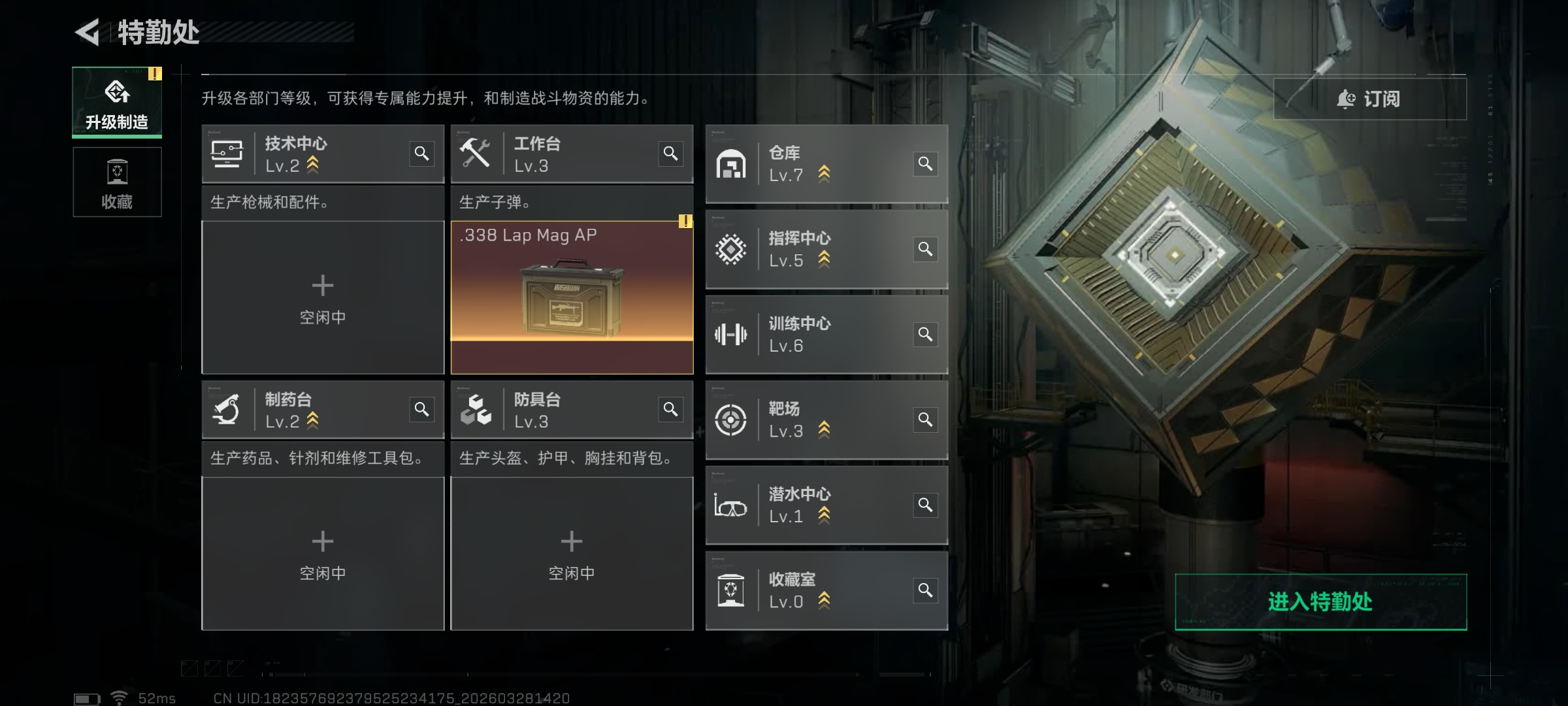1568x706 pixels.
Task: Click the upgrade chevrons next to 仓库 Lv.7
Action: tap(825, 174)
